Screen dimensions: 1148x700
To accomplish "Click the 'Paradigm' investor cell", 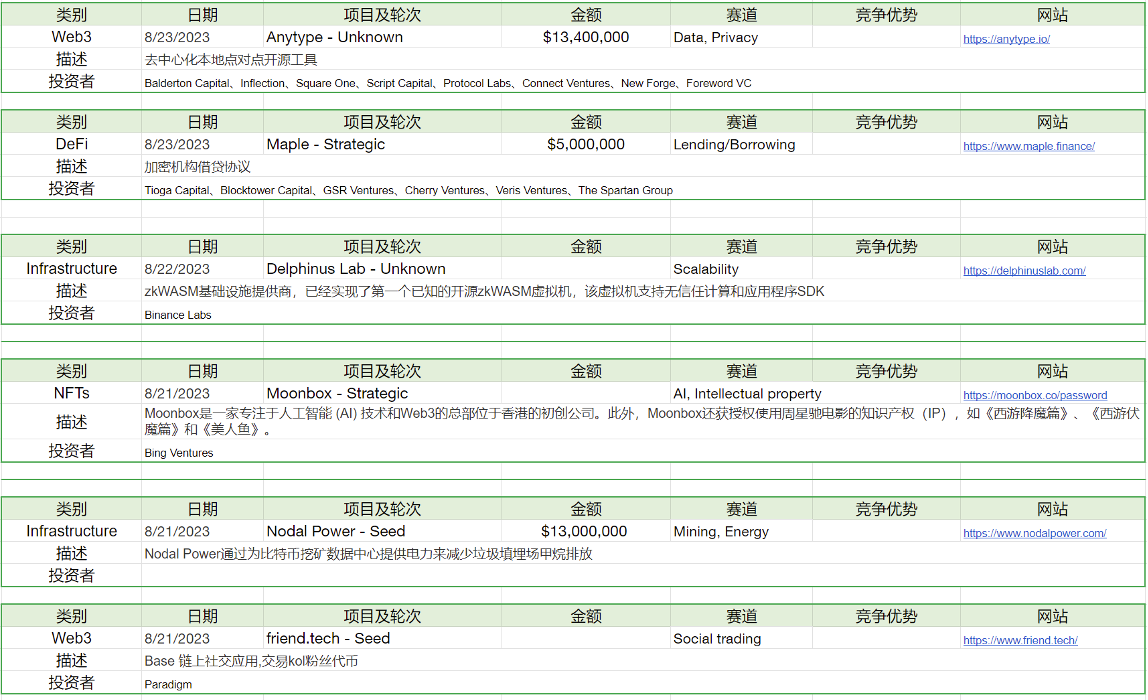I will [643, 683].
